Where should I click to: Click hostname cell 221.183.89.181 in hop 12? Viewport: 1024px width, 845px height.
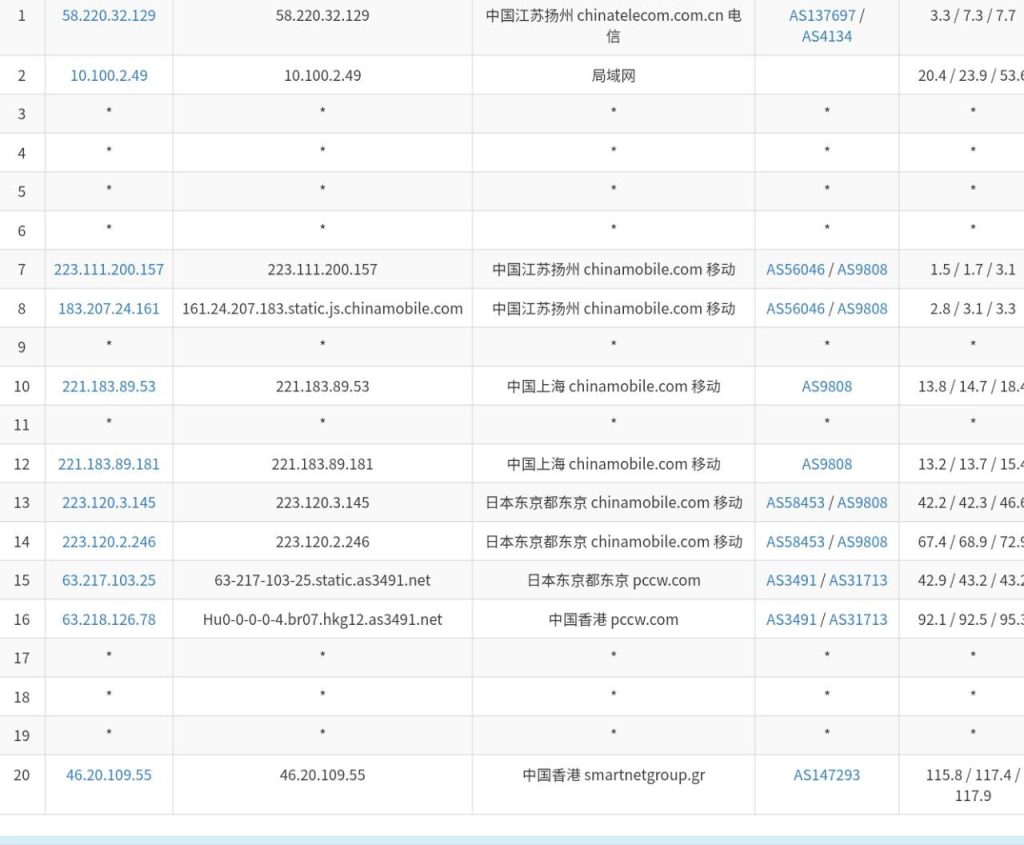click(x=323, y=464)
